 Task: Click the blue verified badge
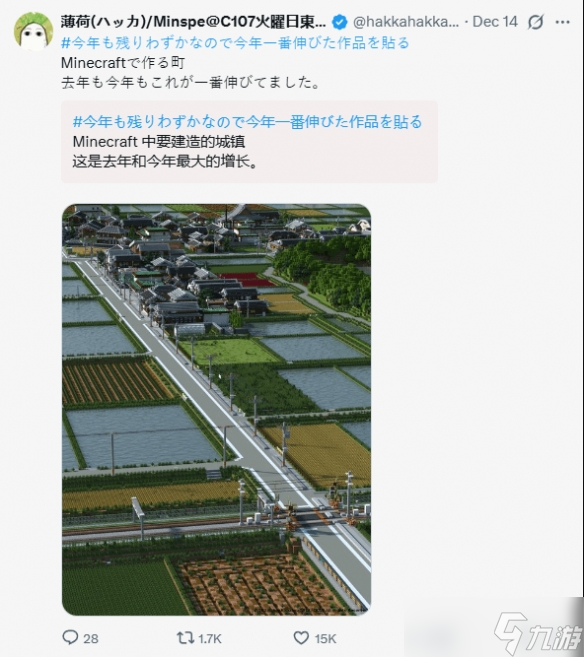pos(339,22)
